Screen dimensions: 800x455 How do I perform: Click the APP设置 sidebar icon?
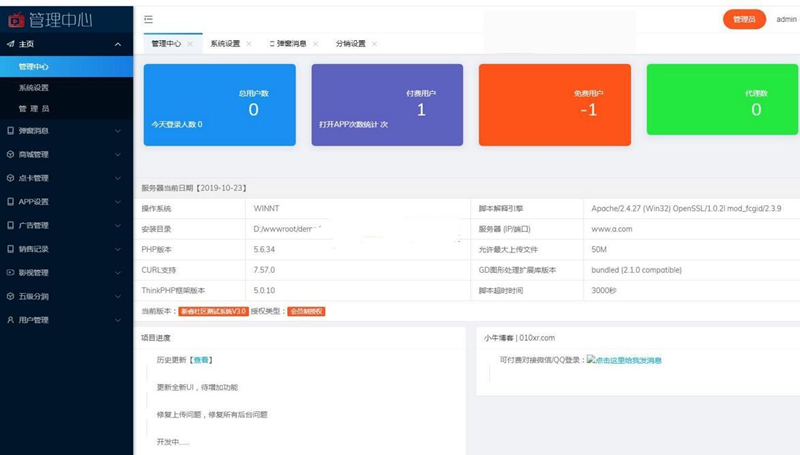tap(10, 202)
